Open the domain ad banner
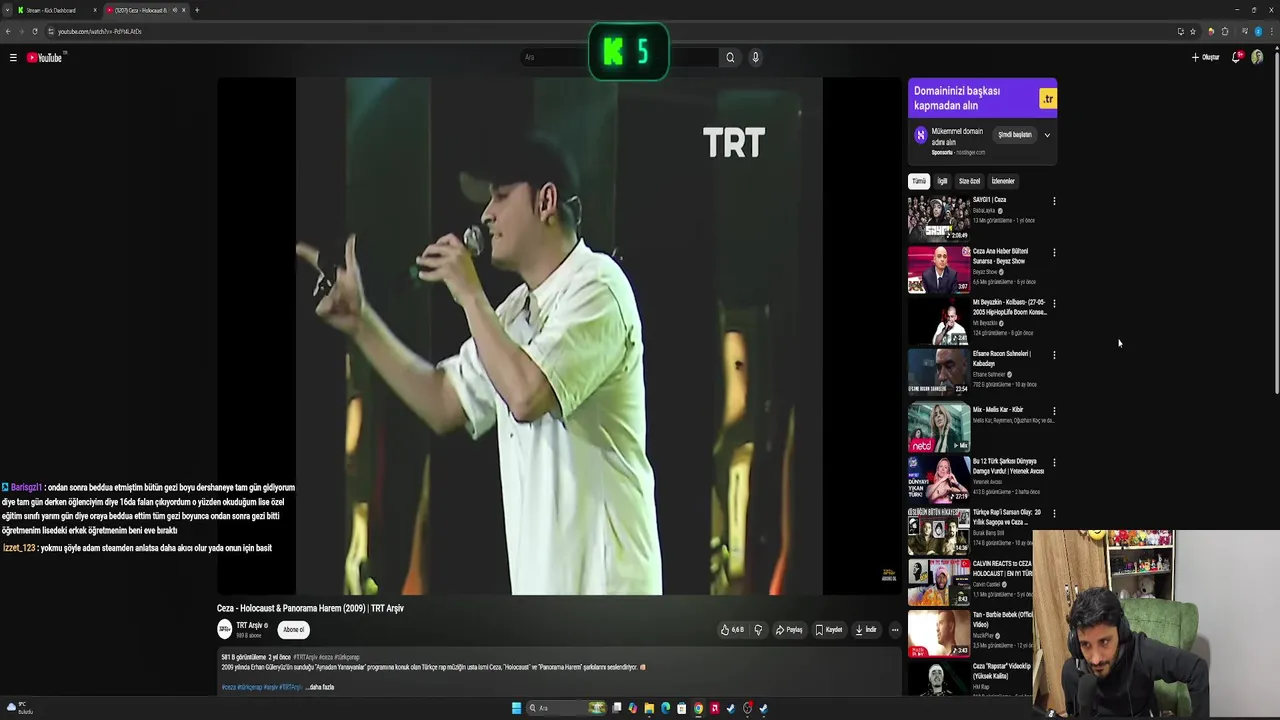This screenshot has height=720, width=1280. point(982,98)
